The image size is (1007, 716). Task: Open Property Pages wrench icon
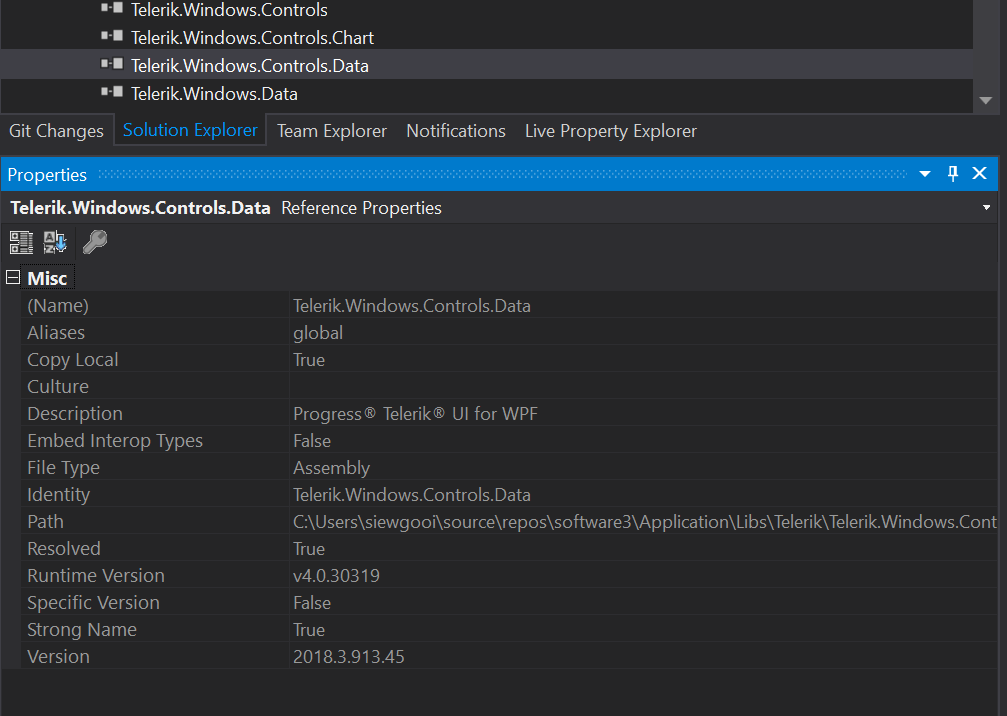click(x=95, y=242)
